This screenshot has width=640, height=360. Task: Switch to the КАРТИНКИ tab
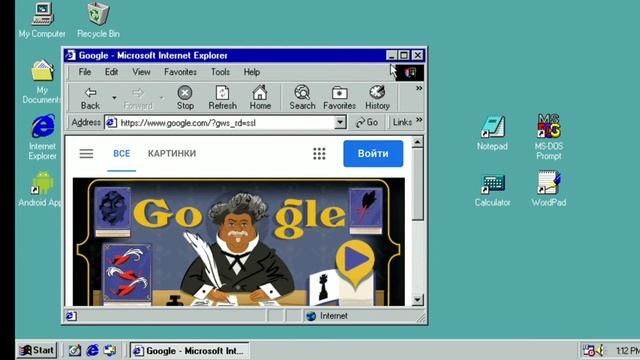point(172,153)
